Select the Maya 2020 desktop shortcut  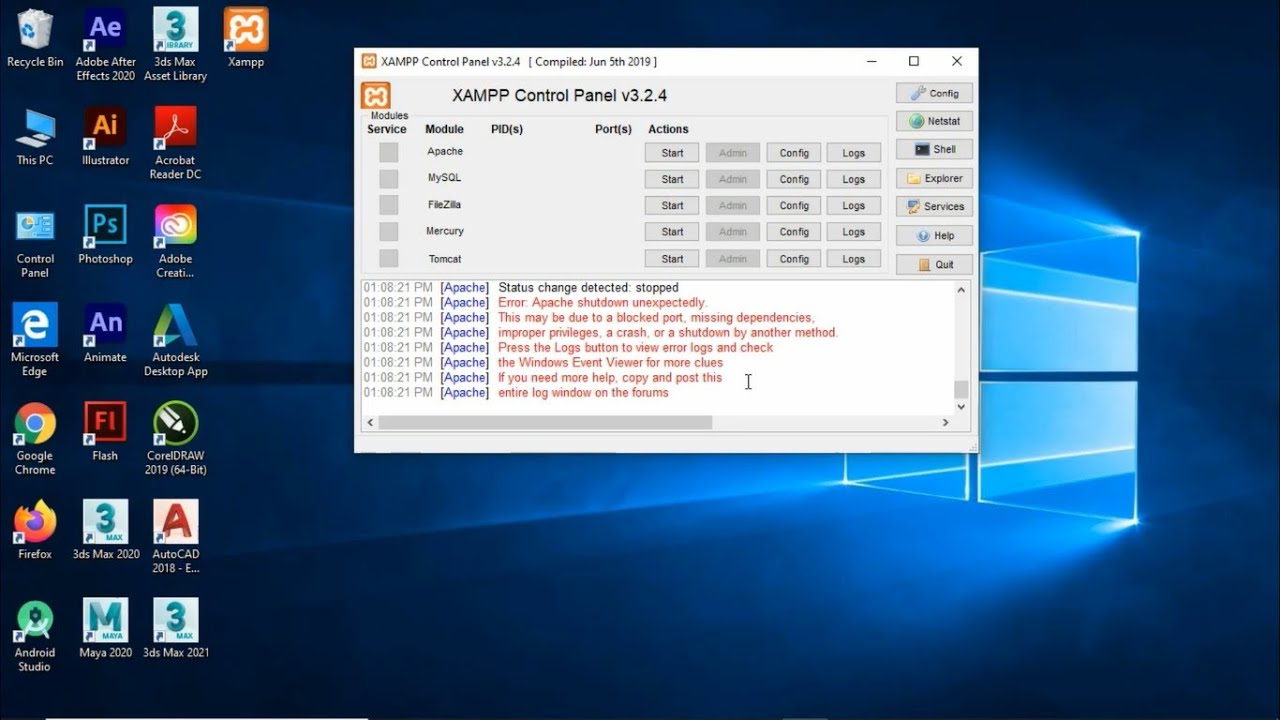click(105, 629)
